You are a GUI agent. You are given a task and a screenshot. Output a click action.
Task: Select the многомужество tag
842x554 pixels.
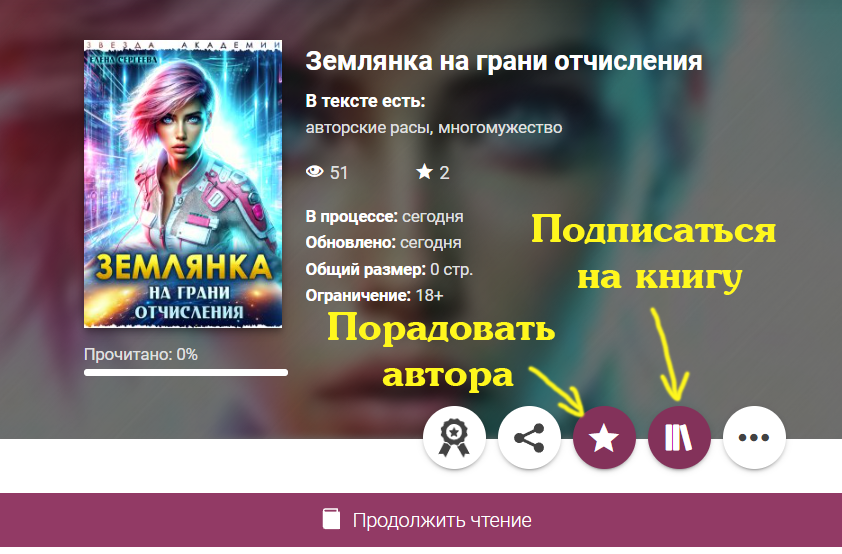click(x=500, y=128)
